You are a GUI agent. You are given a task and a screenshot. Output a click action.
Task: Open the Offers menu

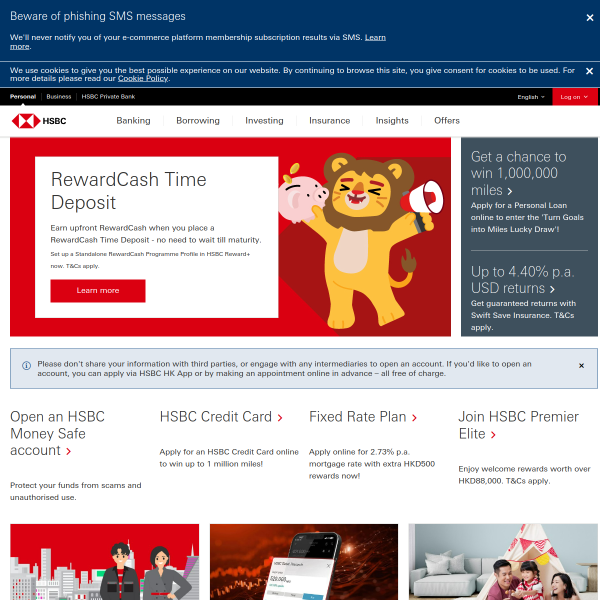click(x=447, y=121)
